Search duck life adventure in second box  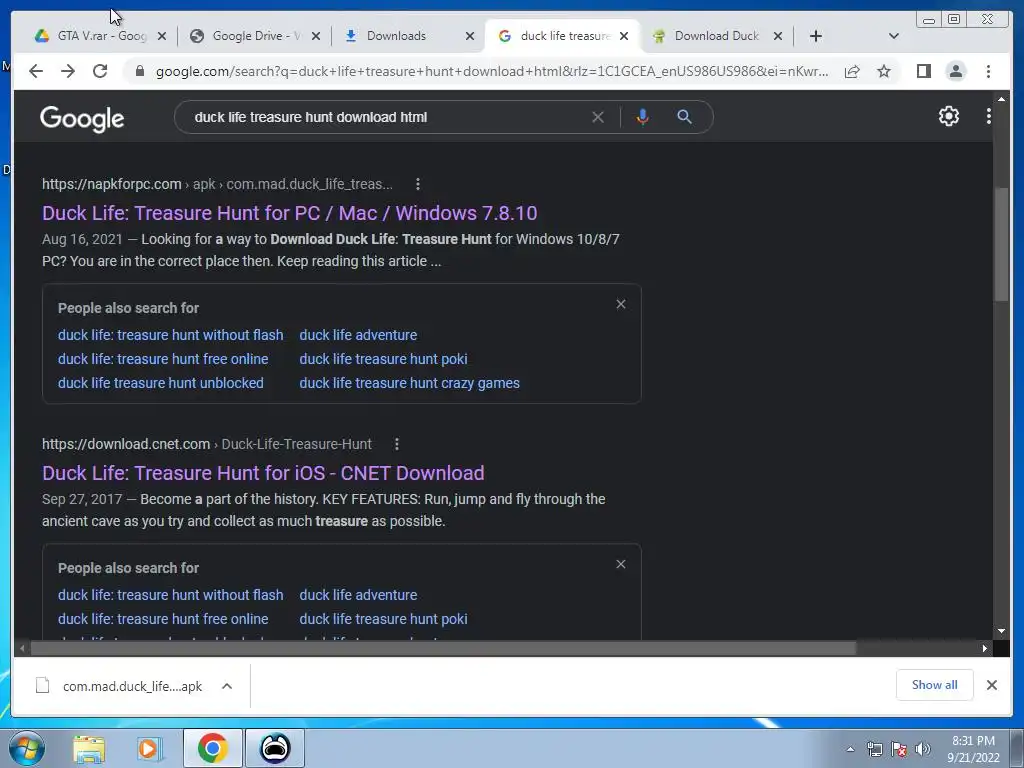click(358, 595)
